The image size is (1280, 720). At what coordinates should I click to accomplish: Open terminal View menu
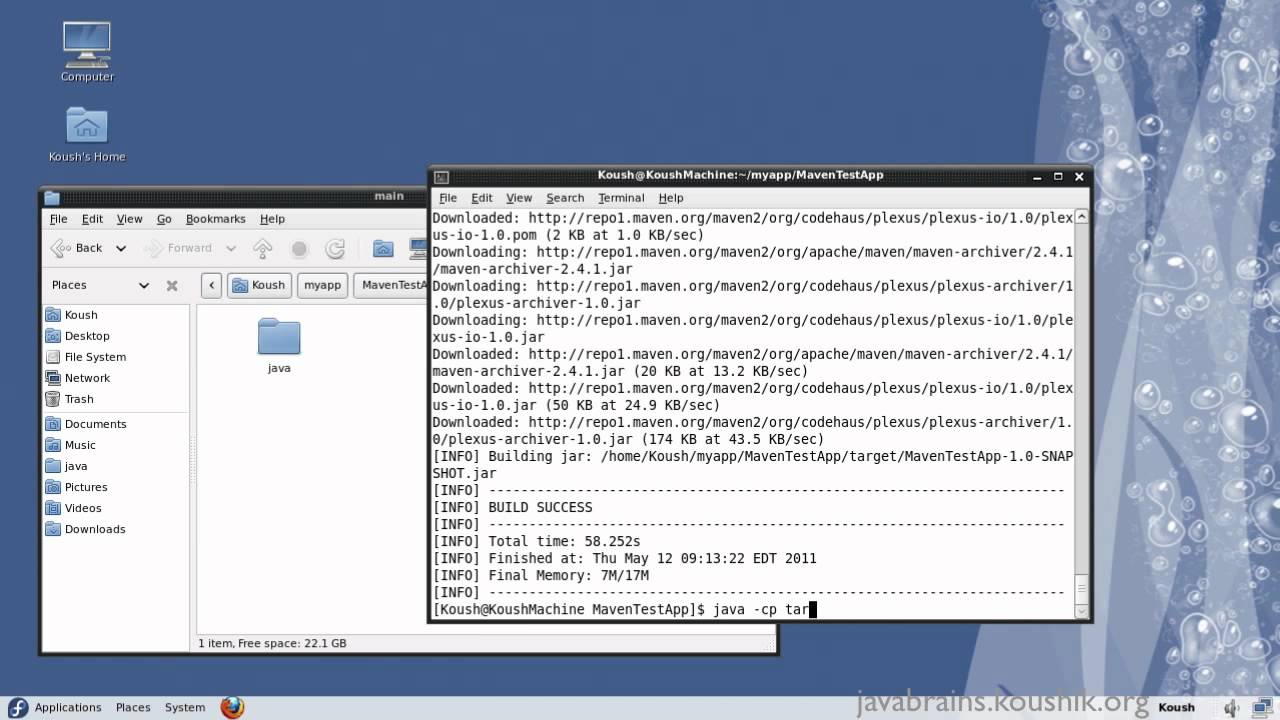519,198
